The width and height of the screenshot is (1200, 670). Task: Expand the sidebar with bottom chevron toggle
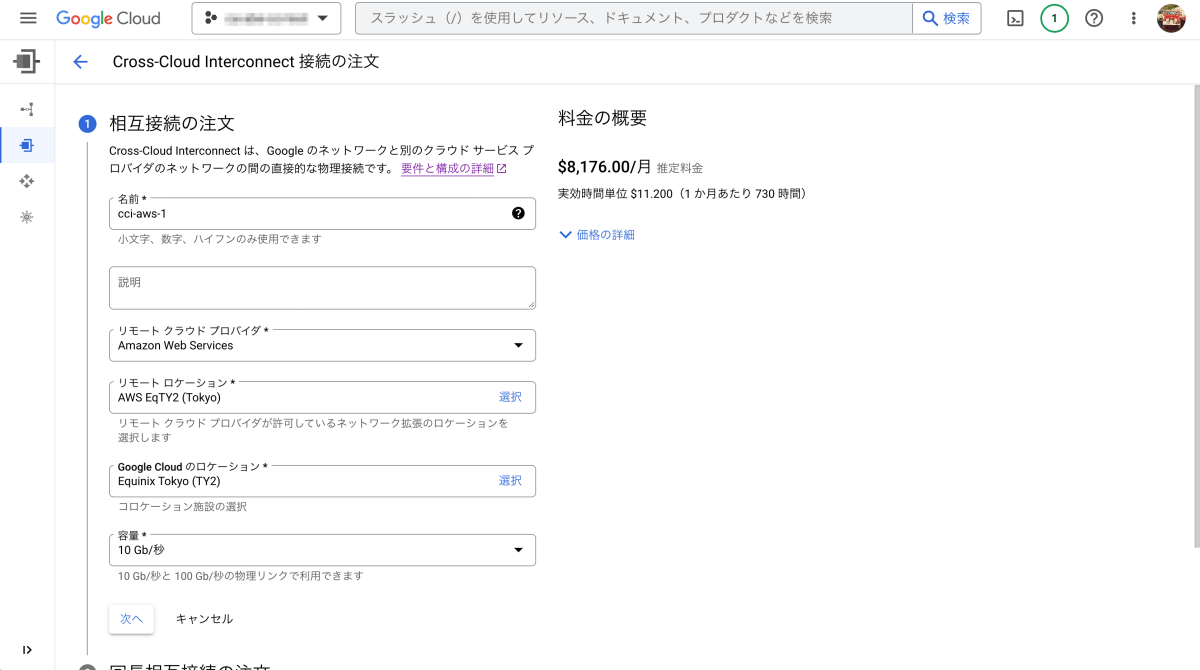[x=27, y=650]
